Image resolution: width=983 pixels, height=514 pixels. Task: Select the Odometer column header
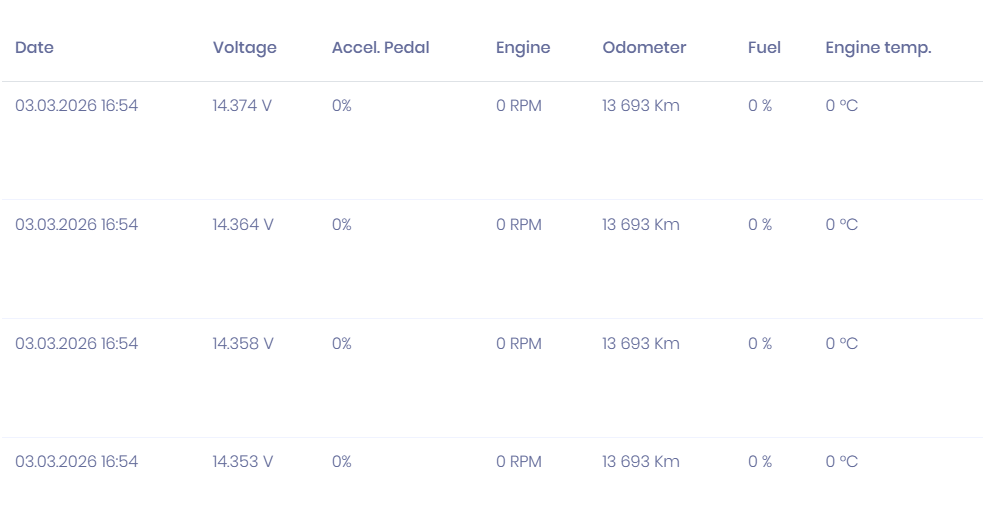644,47
